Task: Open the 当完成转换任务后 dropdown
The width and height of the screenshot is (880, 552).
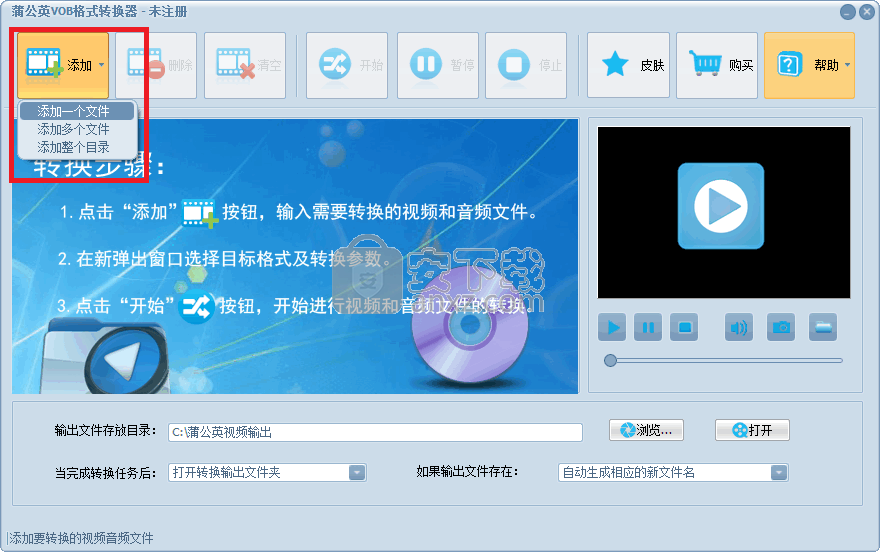Action: click(267, 472)
